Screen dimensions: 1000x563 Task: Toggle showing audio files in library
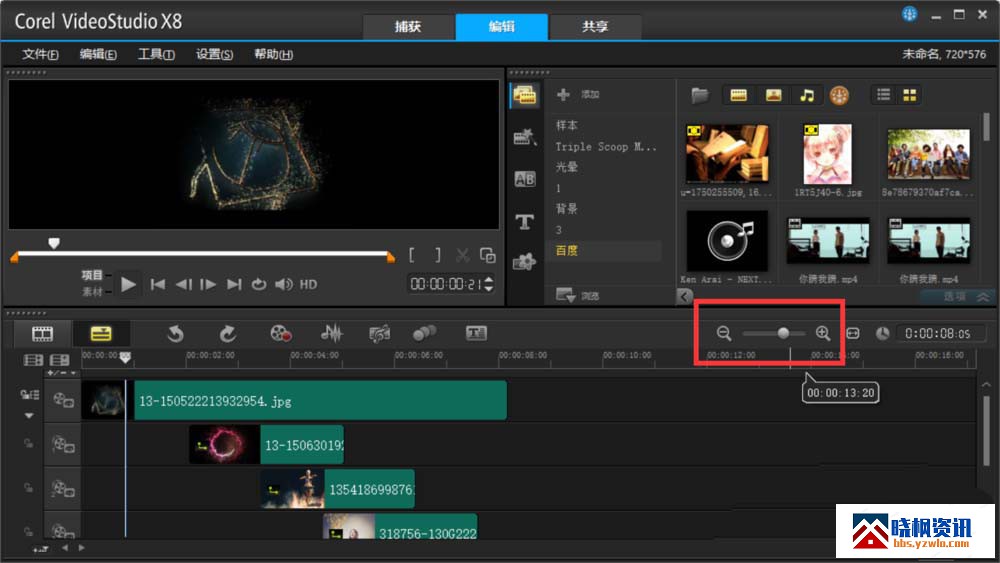coord(806,95)
